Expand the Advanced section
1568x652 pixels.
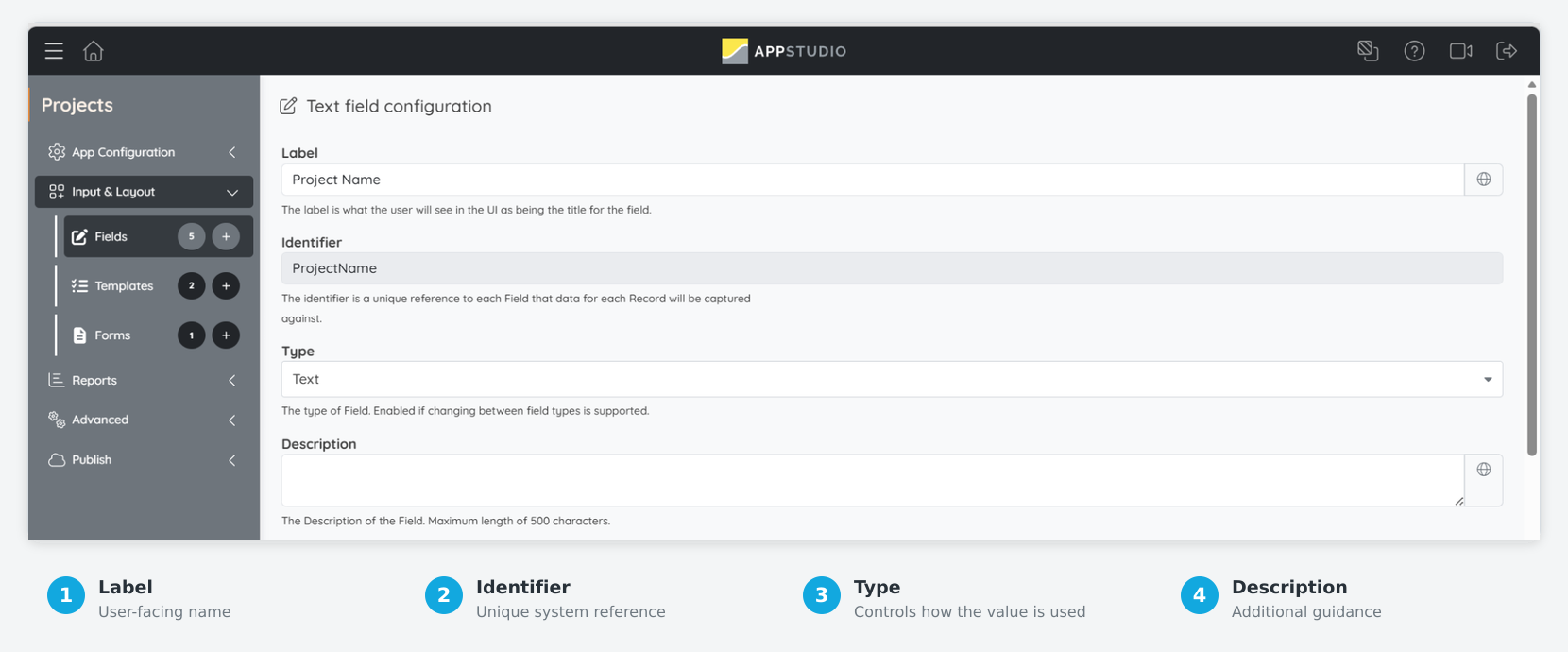(x=144, y=420)
